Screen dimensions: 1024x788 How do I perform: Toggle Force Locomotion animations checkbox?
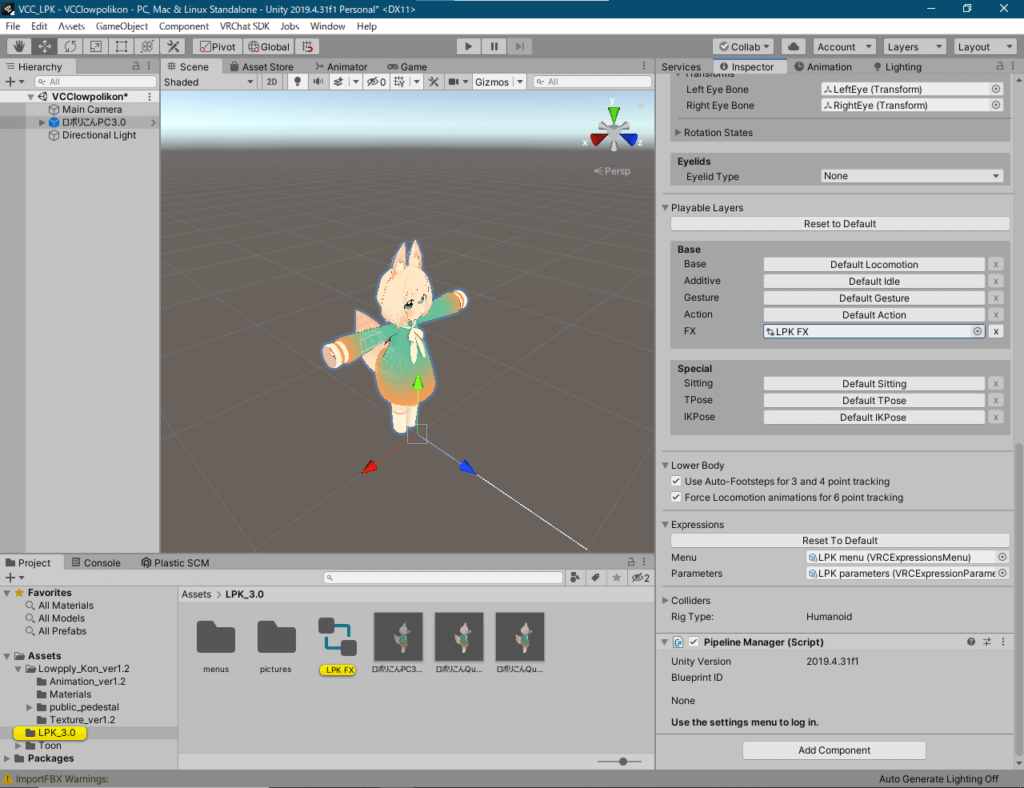(676, 497)
